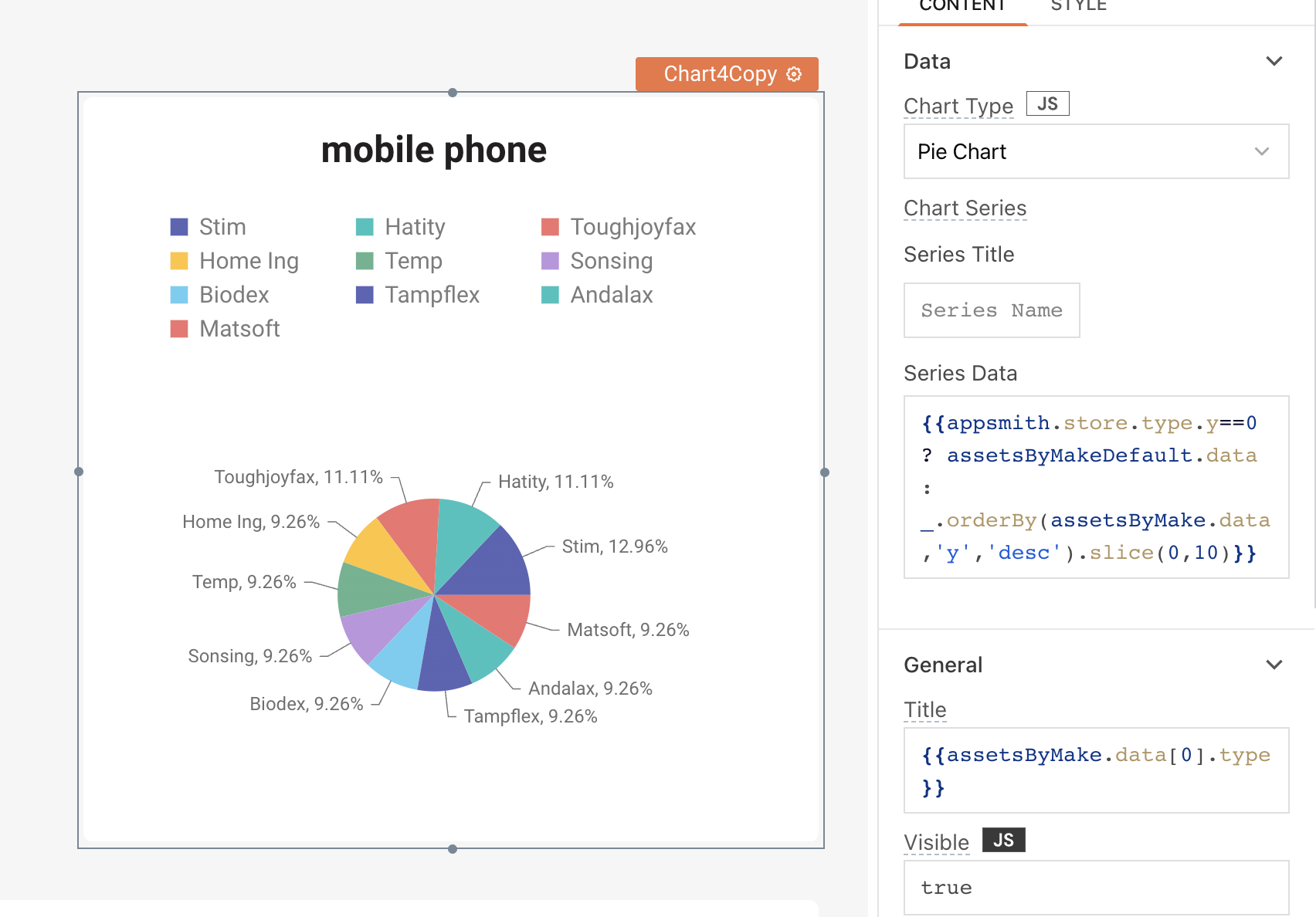Click the 'Tampflex, 9.26%' pie label

531,716
